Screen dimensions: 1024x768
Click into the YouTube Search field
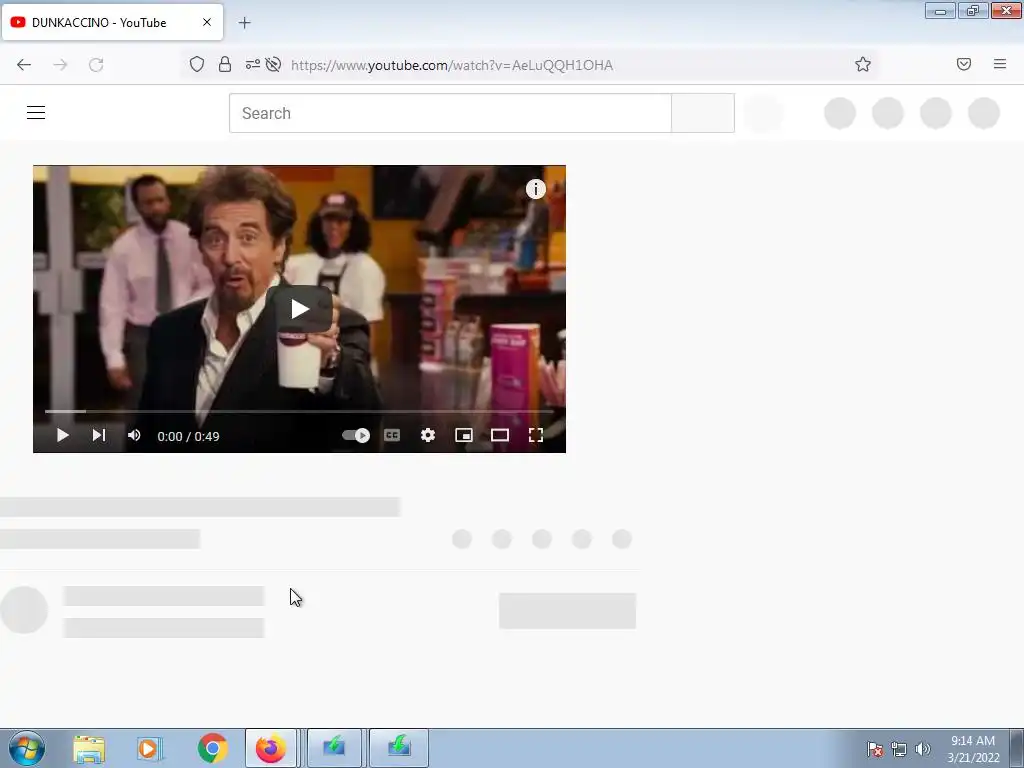450,113
